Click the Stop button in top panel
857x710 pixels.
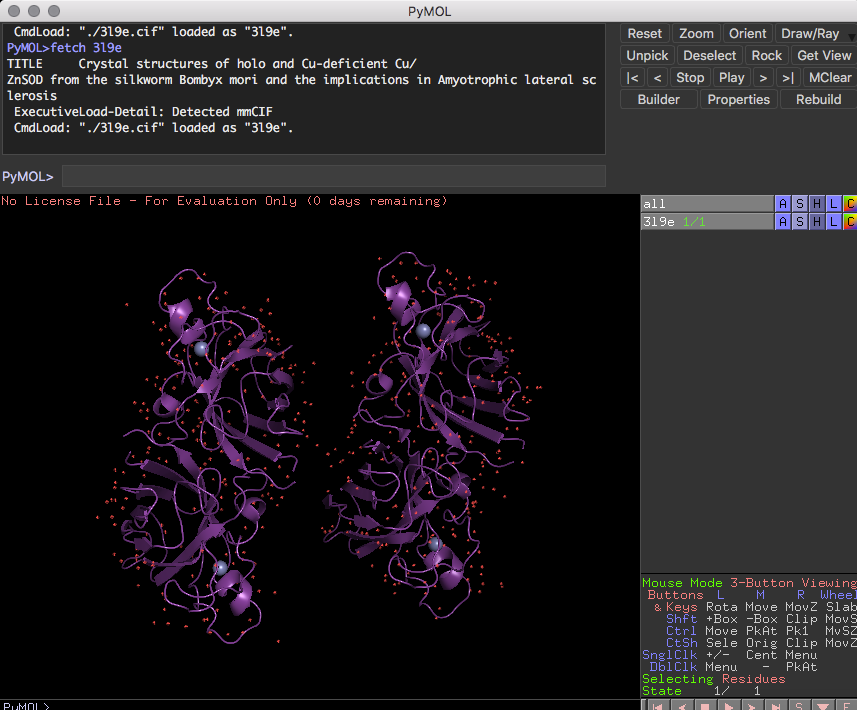point(690,78)
